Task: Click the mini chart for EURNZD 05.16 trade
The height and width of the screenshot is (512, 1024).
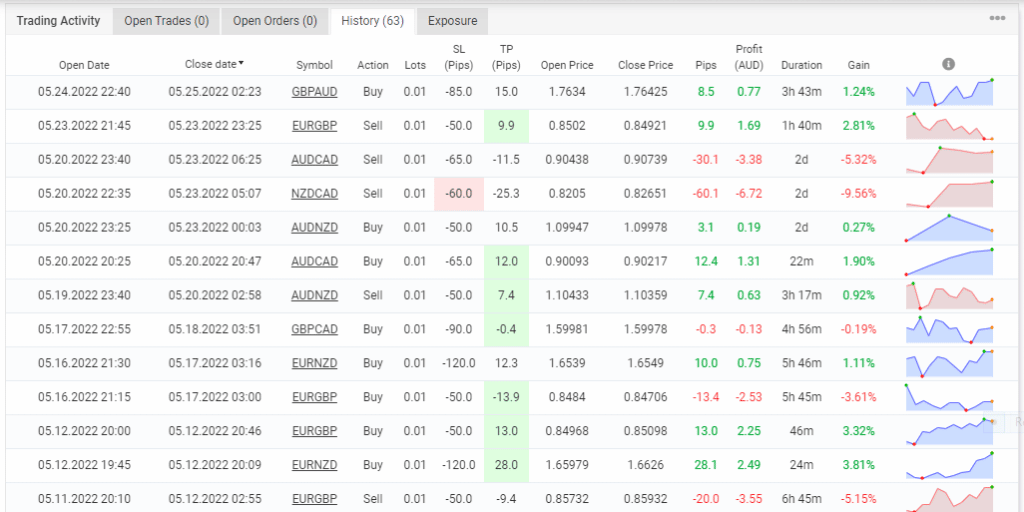Action: point(949,363)
